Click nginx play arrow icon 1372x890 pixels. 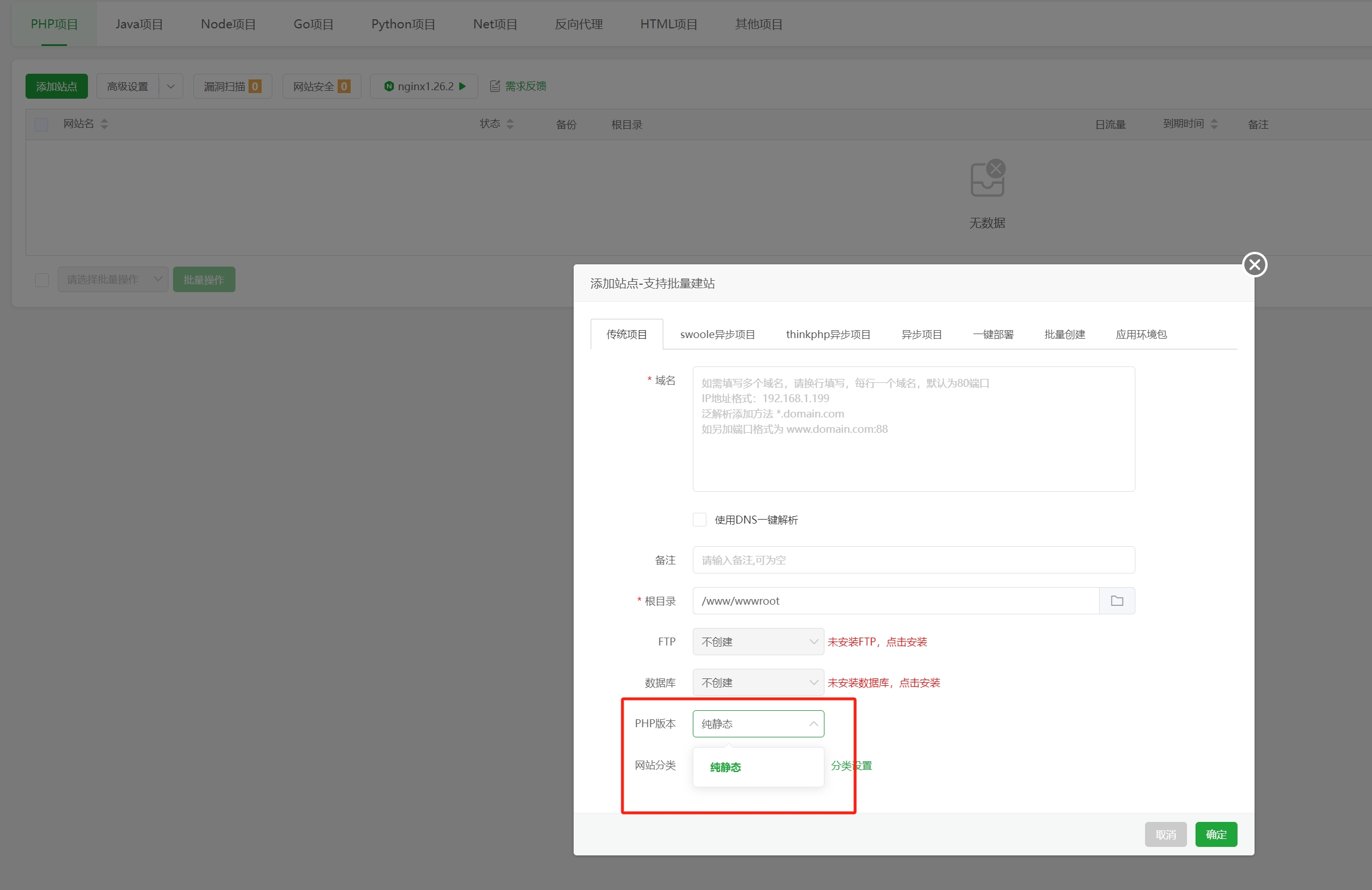click(x=462, y=86)
